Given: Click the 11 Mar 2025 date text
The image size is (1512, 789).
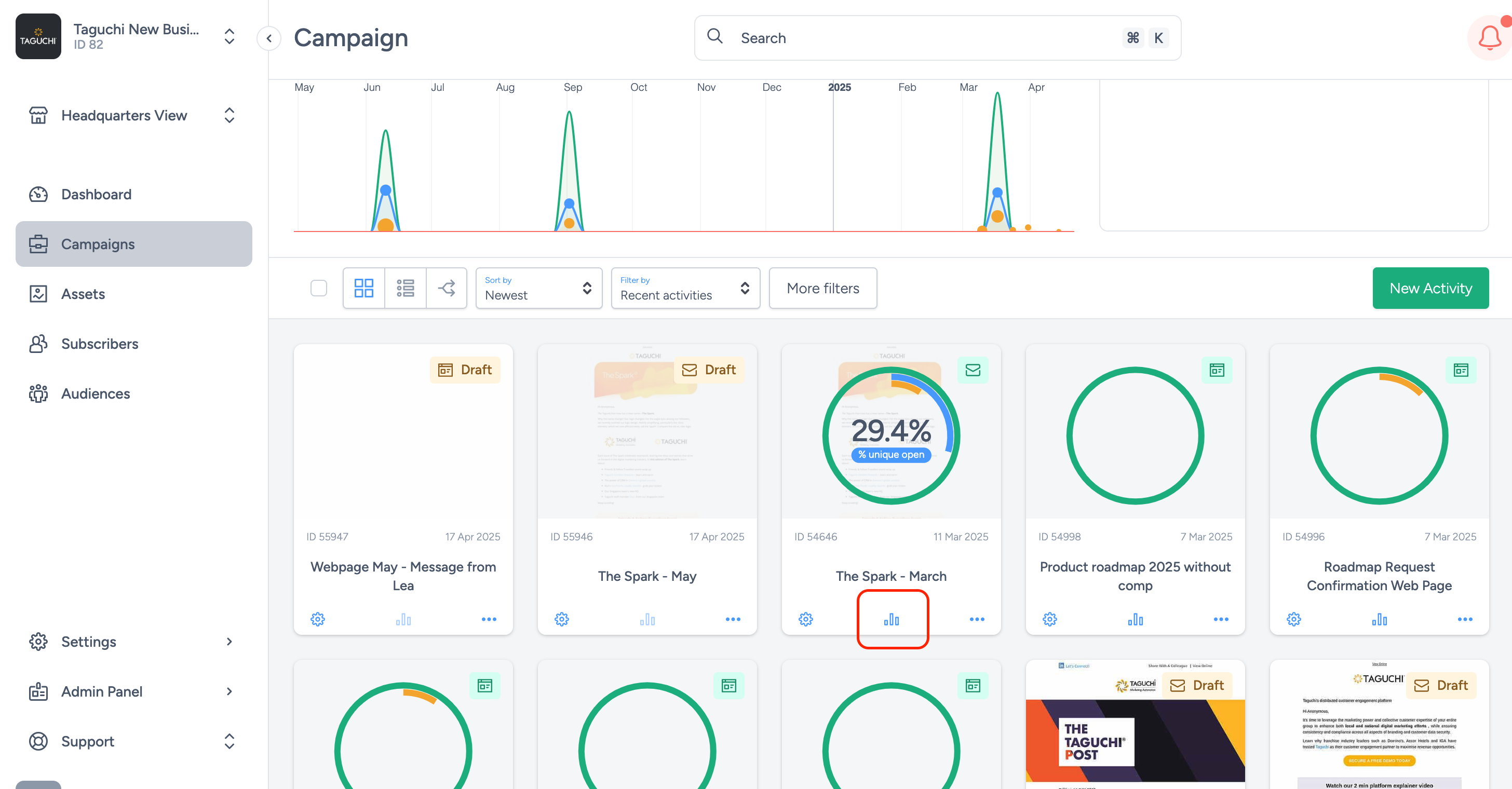Looking at the screenshot, I should tap(961, 537).
